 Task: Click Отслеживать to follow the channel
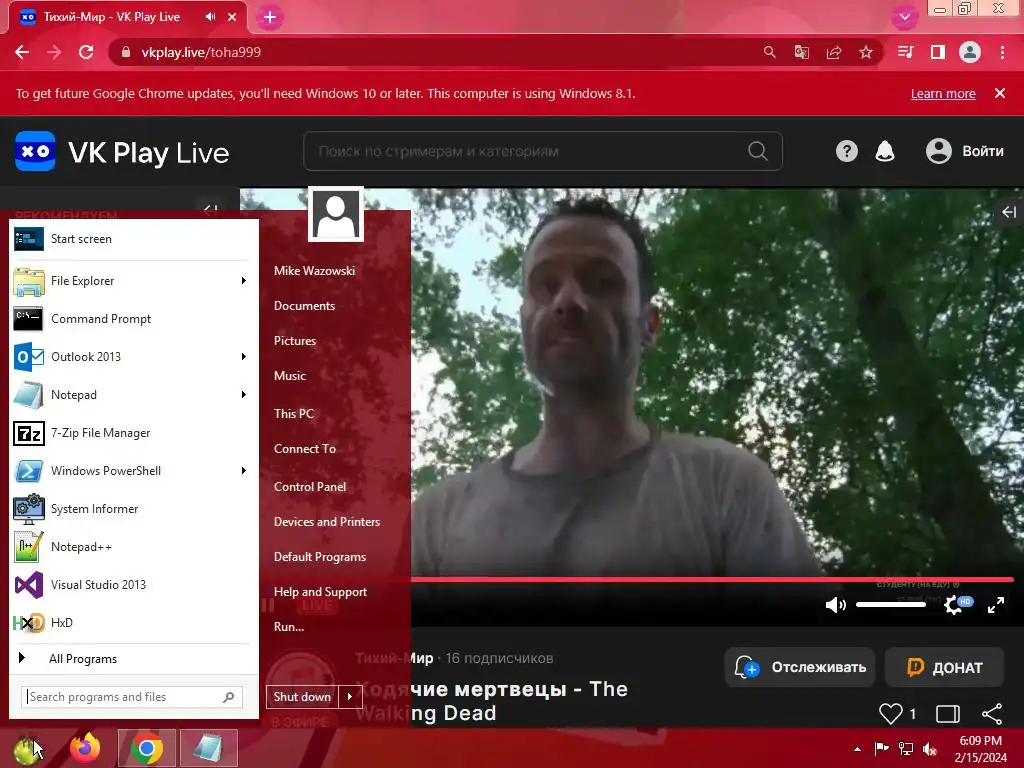coord(800,667)
